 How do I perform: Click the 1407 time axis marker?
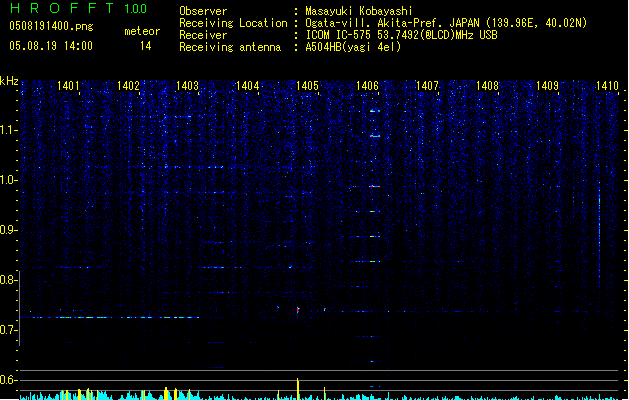[x=427, y=86]
